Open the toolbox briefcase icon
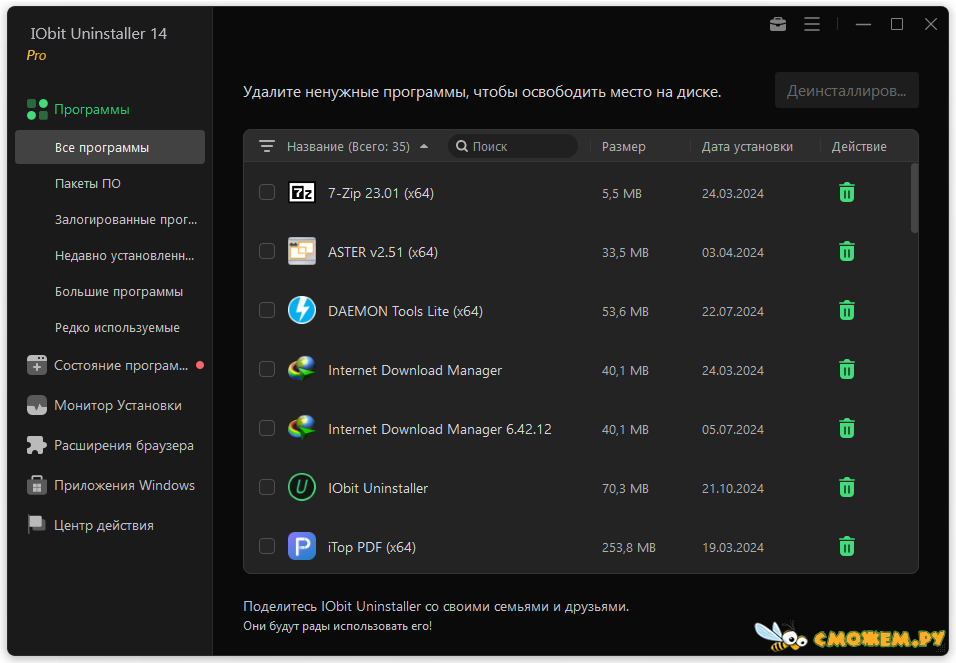The image size is (956, 663). pos(778,24)
